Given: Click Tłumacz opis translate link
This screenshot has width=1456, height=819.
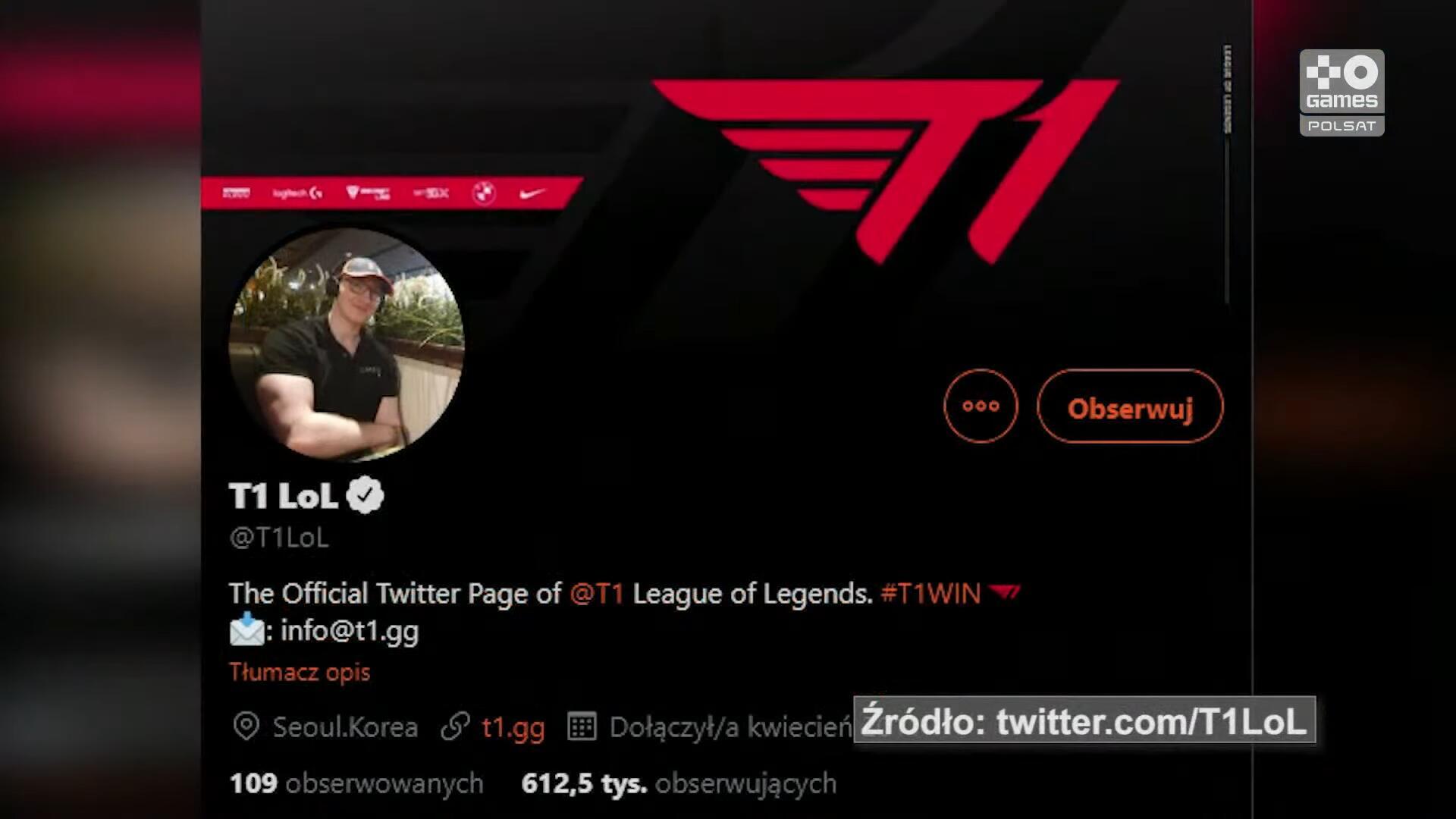Looking at the screenshot, I should 300,672.
